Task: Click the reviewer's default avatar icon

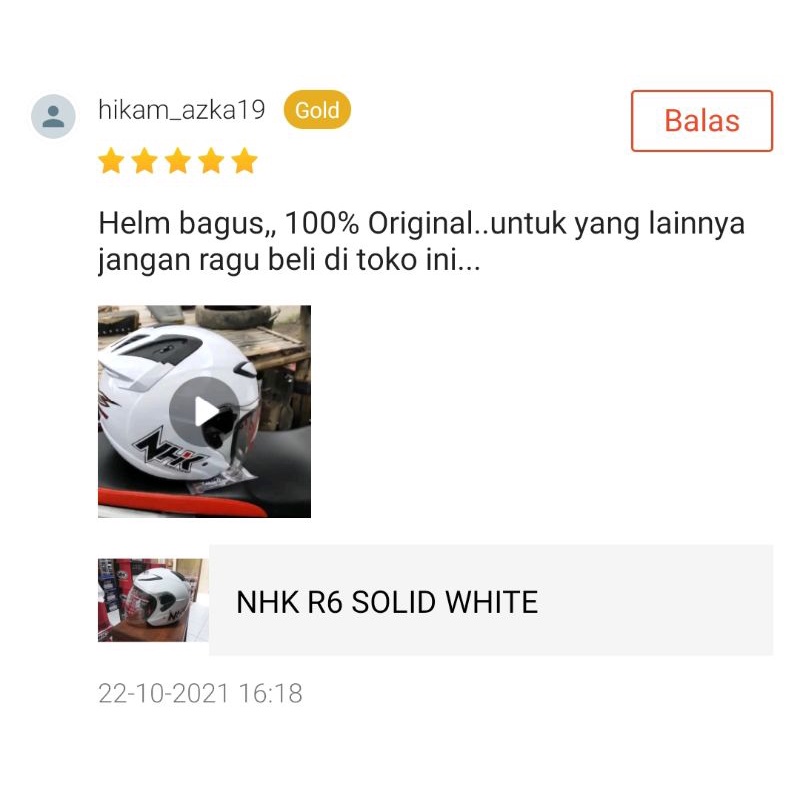Action: [x=53, y=116]
